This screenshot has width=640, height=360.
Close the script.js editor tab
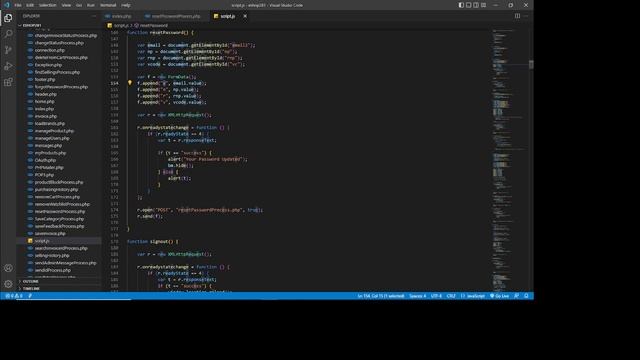pos(245,16)
